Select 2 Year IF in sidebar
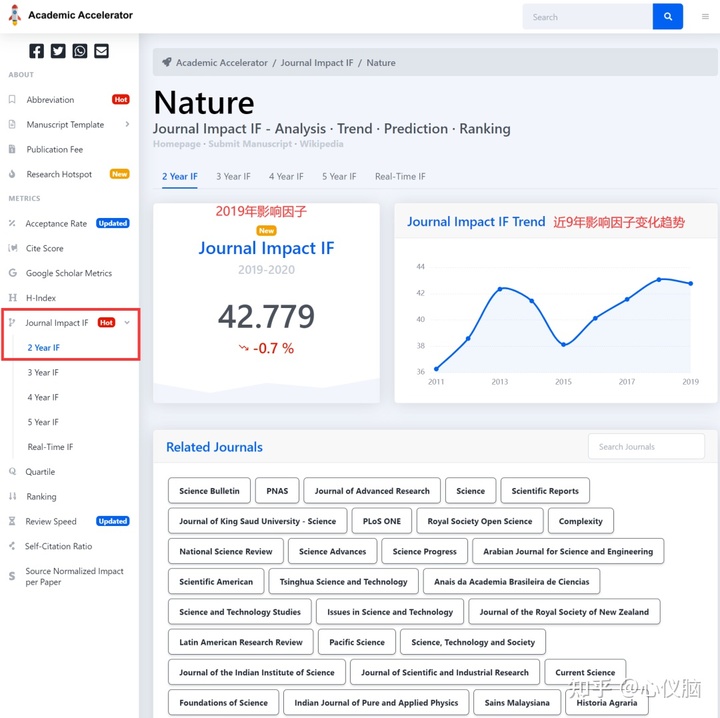This screenshot has height=718, width=720. click(x=44, y=348)
